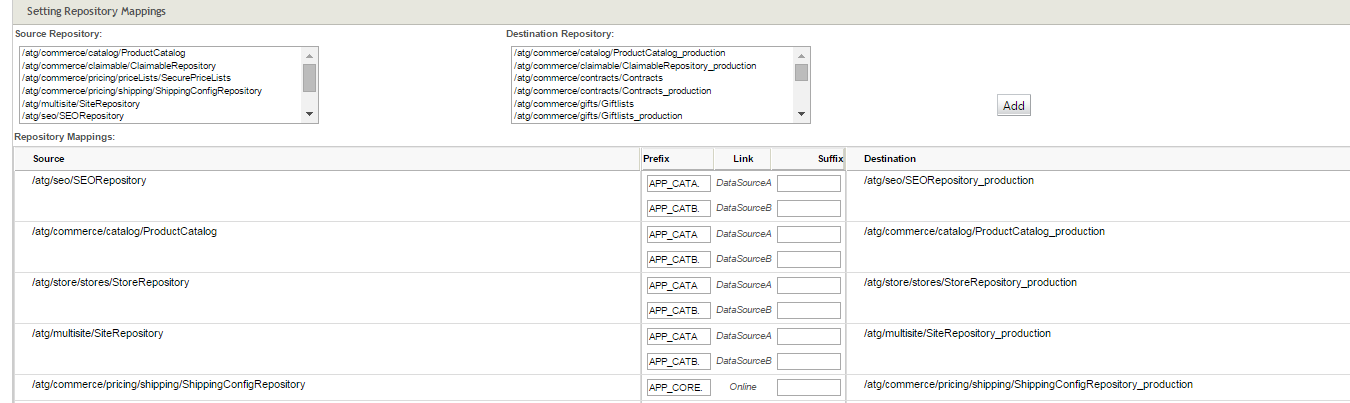Focus SiteRepository DataSourceA prefix field
This screenshot has width=1350, height=403.
[x=679, y=336]
